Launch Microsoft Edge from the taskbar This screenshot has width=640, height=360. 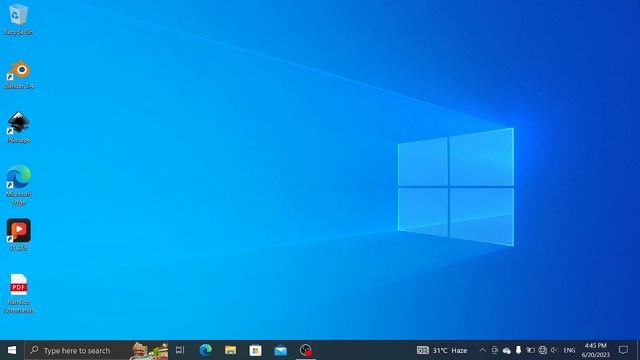click(205, 350)
